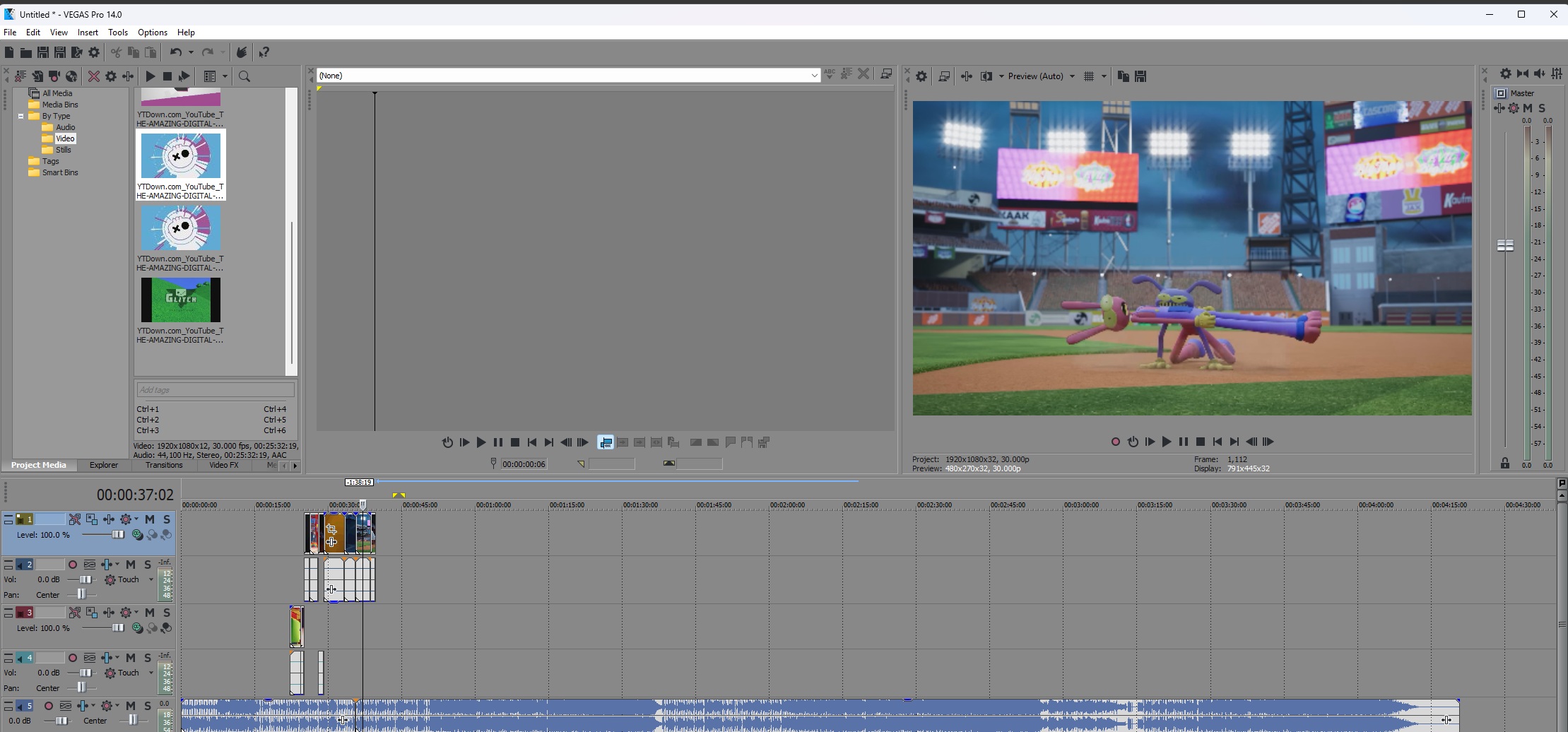1568x732 pixels.
Task: Switch to the Transitions tab
Action: click(164, 465)
